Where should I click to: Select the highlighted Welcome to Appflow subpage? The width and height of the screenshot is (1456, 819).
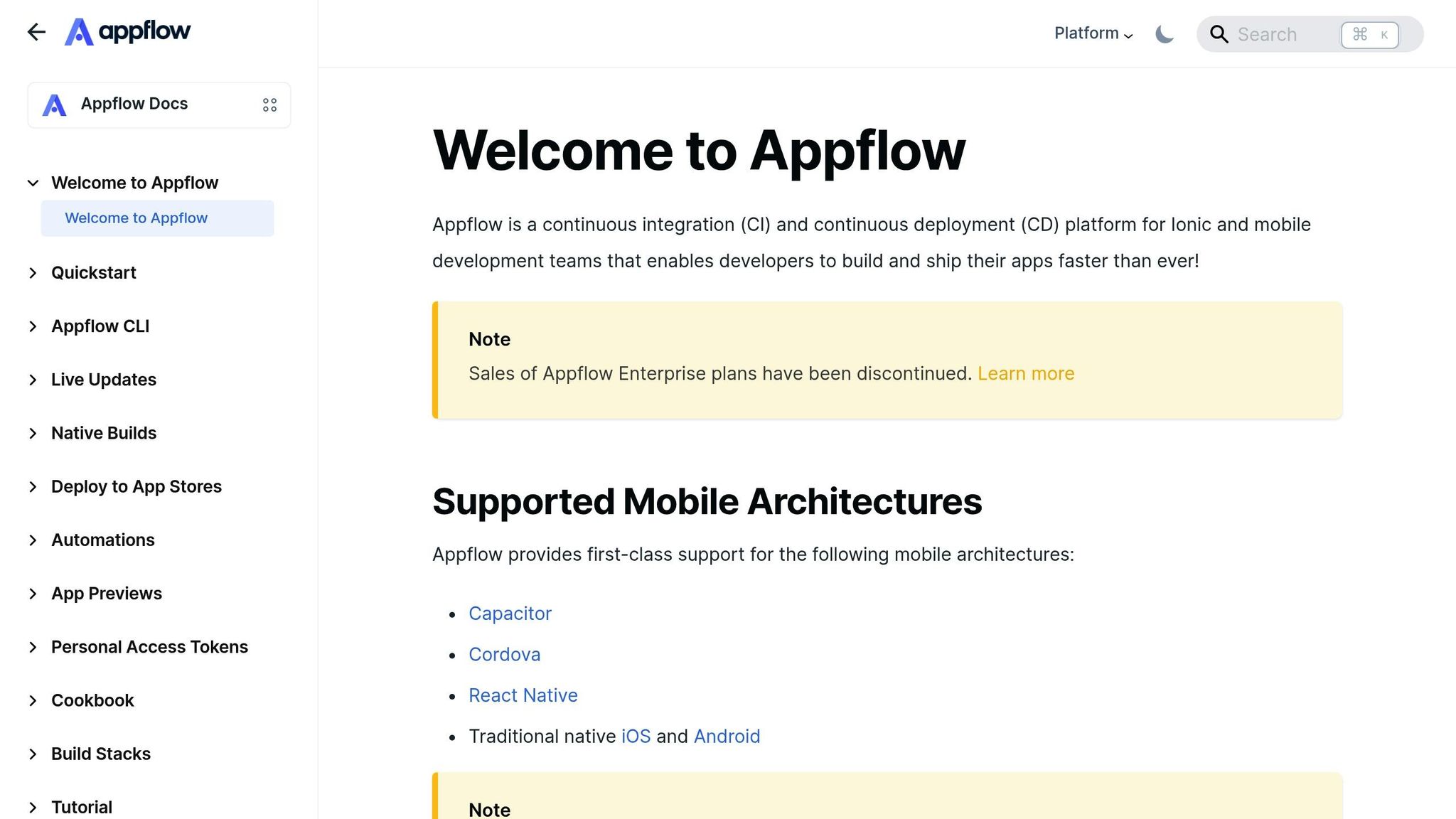pos(157,218)
